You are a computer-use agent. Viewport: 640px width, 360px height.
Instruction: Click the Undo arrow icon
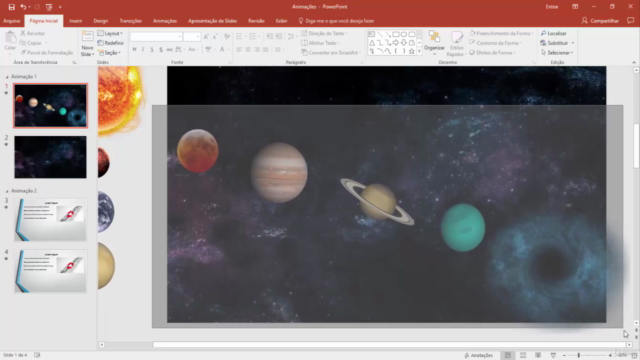point(23,7)
